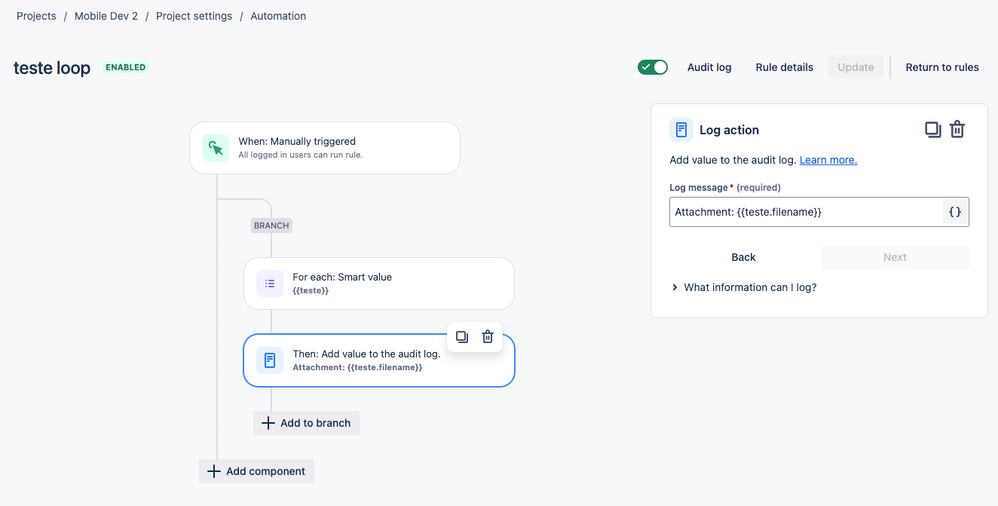Delete action using Log action panel trash icon
Image resolution: width=998 pixels, height=506 pixels.
957,130
